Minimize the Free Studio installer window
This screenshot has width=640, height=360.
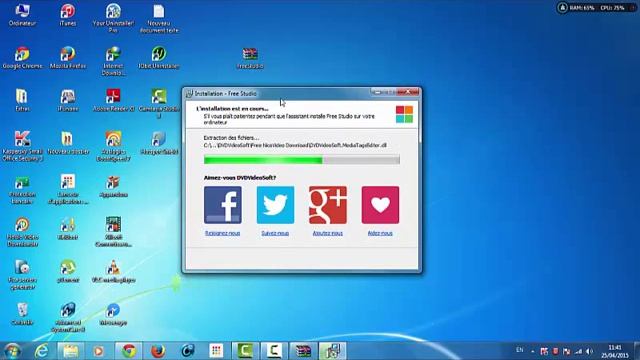(377, 92)
